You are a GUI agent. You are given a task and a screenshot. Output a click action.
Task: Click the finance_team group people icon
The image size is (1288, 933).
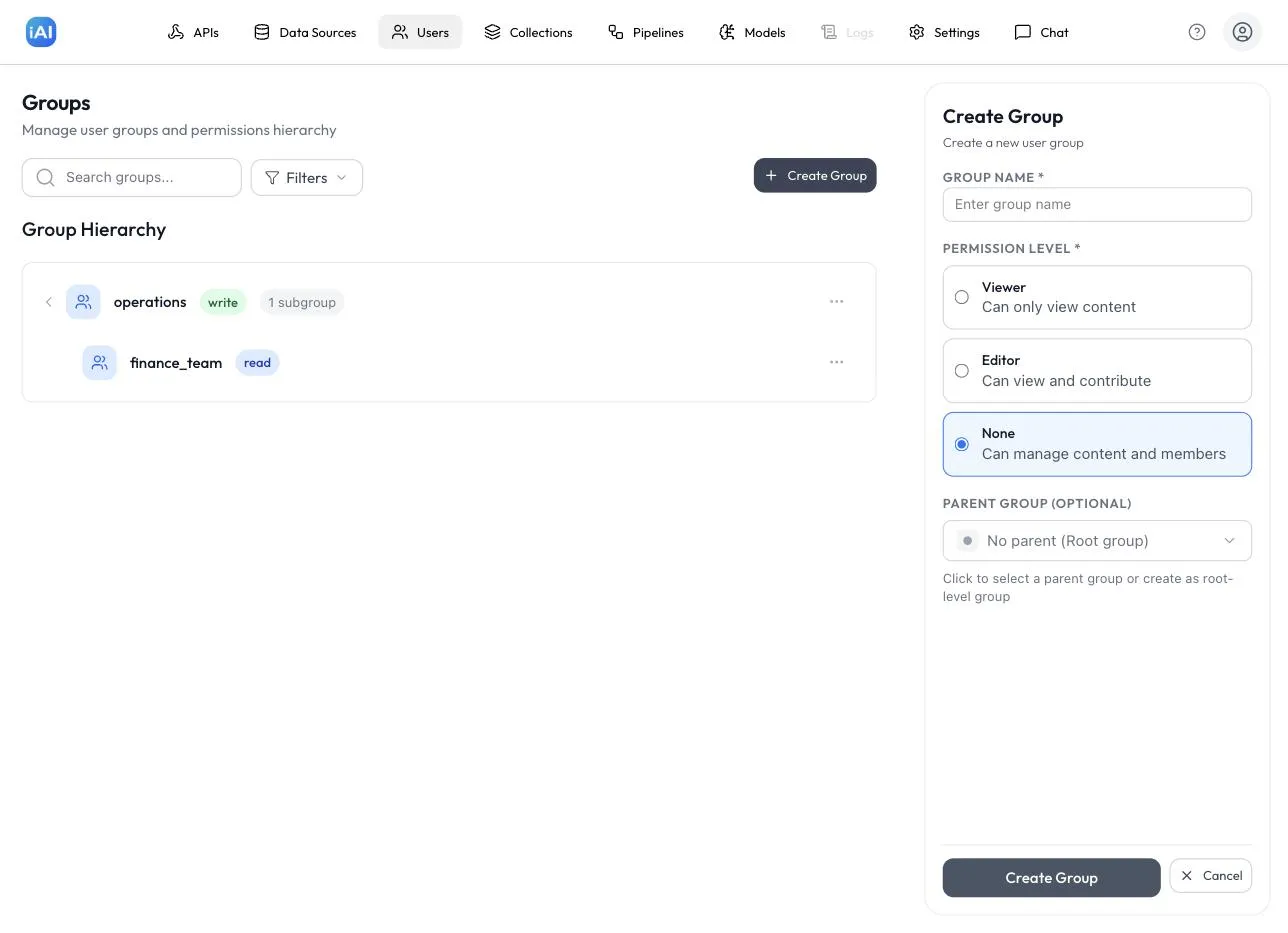99,363
